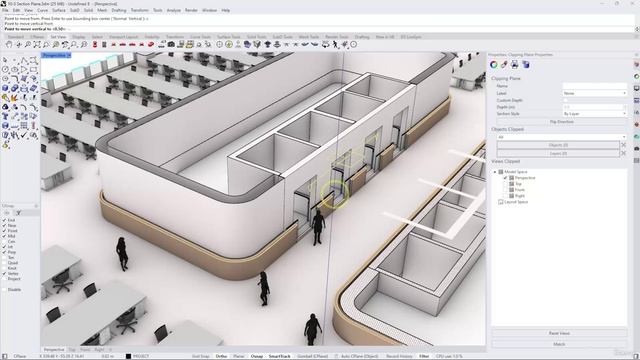
Task: Enable the Custom Depth checkbox
Action: pos(565,100)
